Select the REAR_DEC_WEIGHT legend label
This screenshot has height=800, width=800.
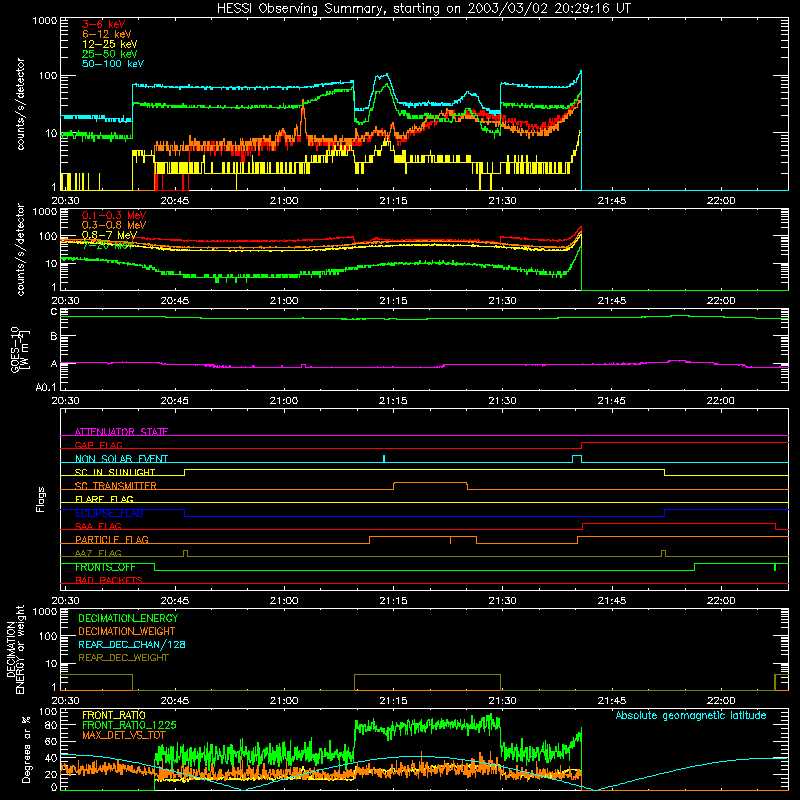[123, 658]
